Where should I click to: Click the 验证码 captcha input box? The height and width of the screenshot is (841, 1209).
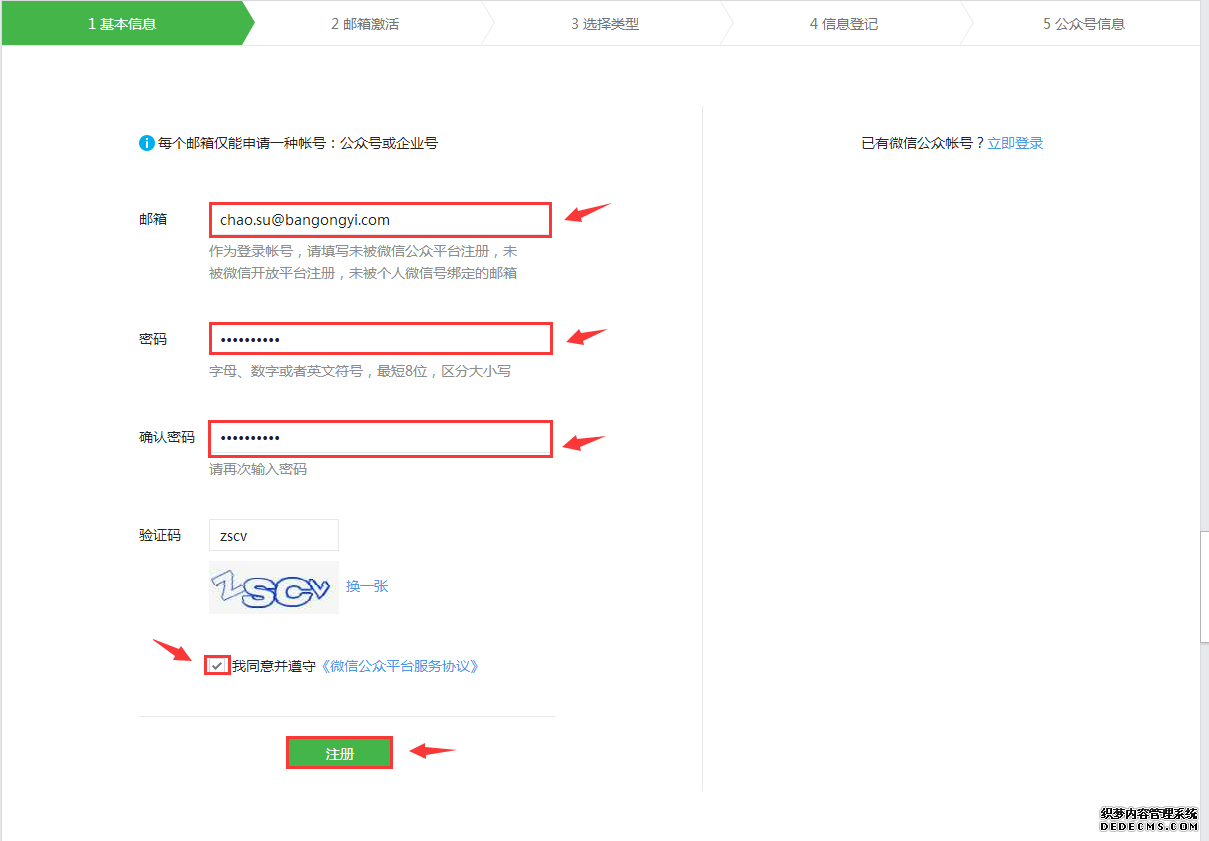[274, 535]
